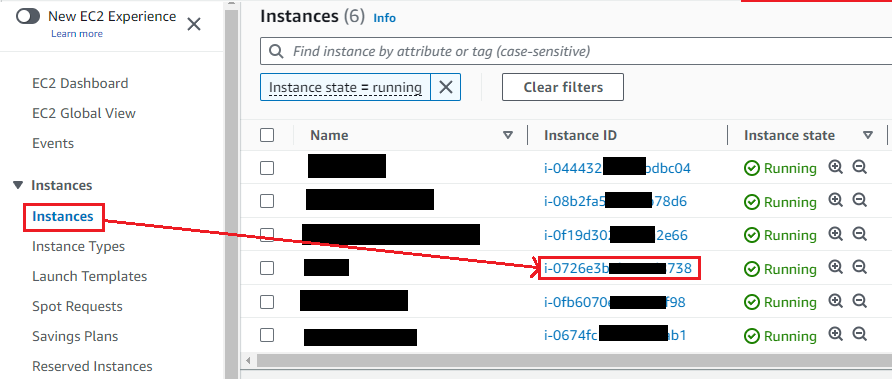The height and width of the screenshot is (379, 892).
Task: Collapse the Instances section triangle
Action: tap(18, 185)
